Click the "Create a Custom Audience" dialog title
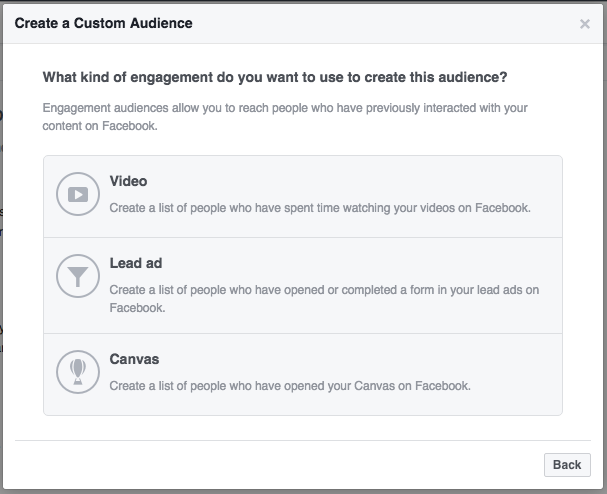Viewport: 607px width, 494px height. [x=103, y=22]
